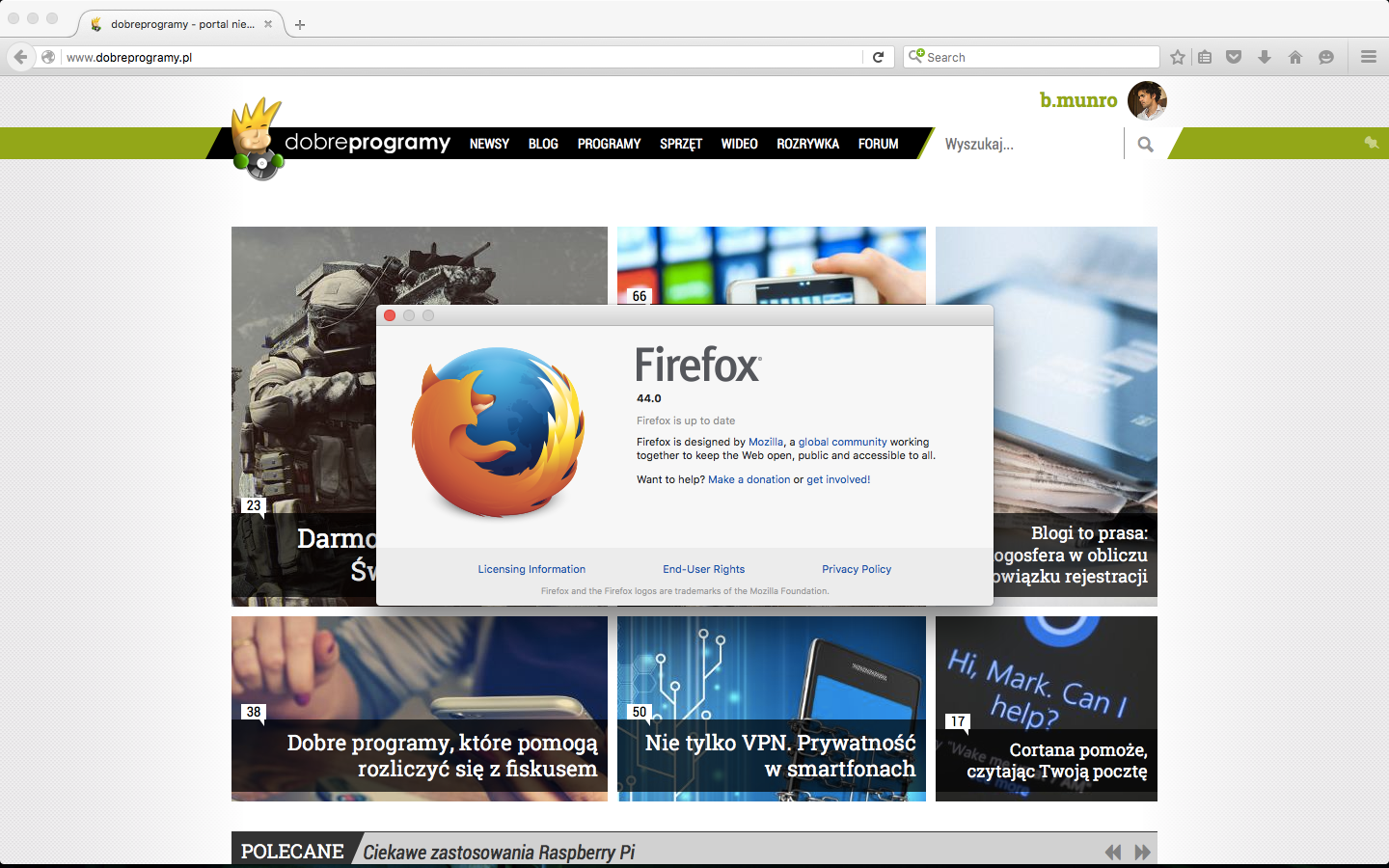Open the Hello chat smiley icon

pyautogui.click(x=1326, y=57)
